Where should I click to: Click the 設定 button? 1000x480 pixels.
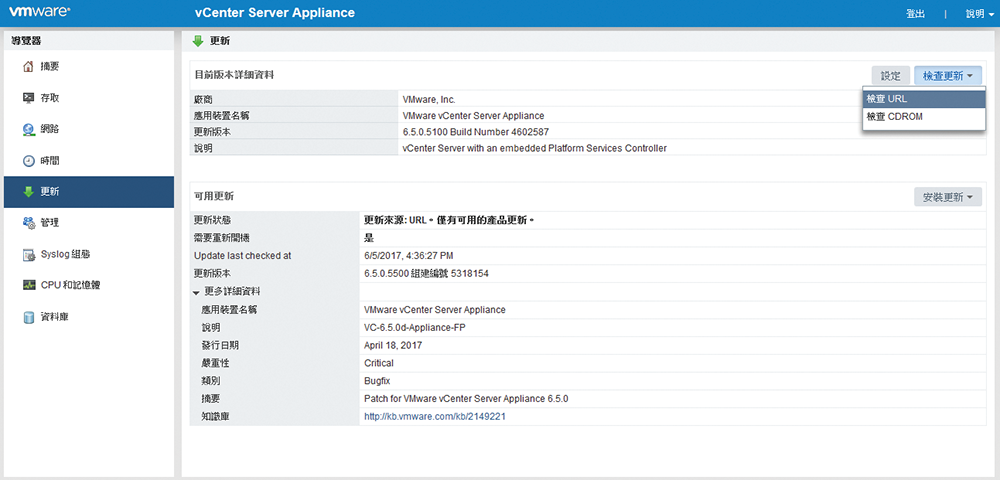891,76
